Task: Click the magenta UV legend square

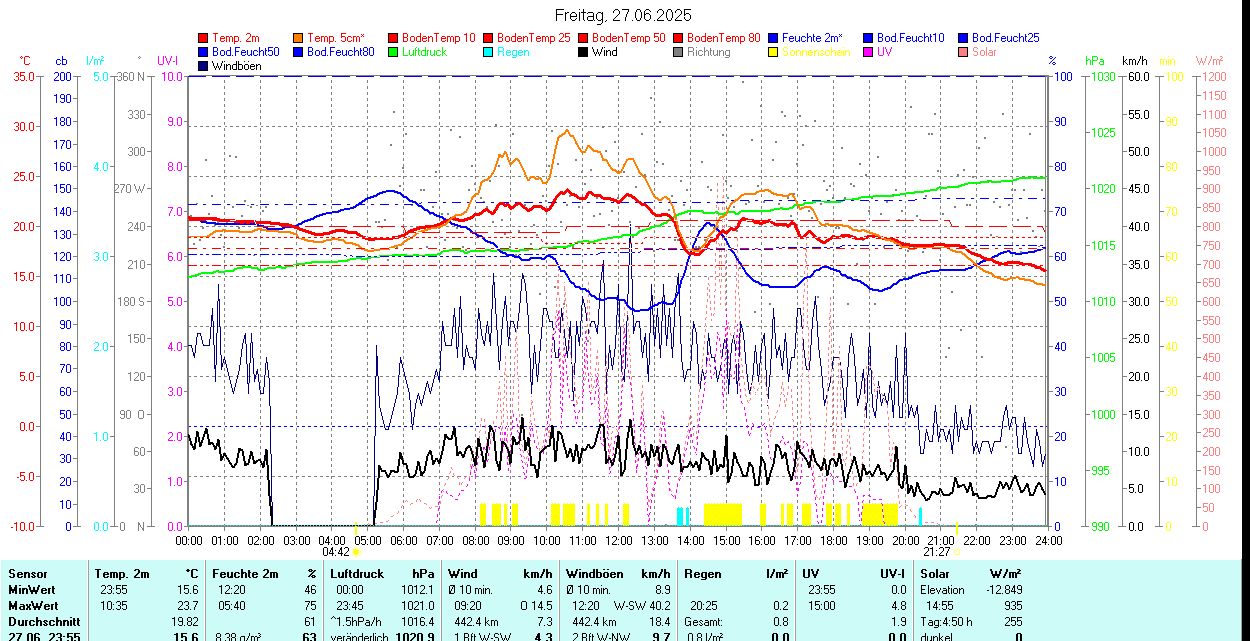Action: pyautogui.click(x=869, y=52)
